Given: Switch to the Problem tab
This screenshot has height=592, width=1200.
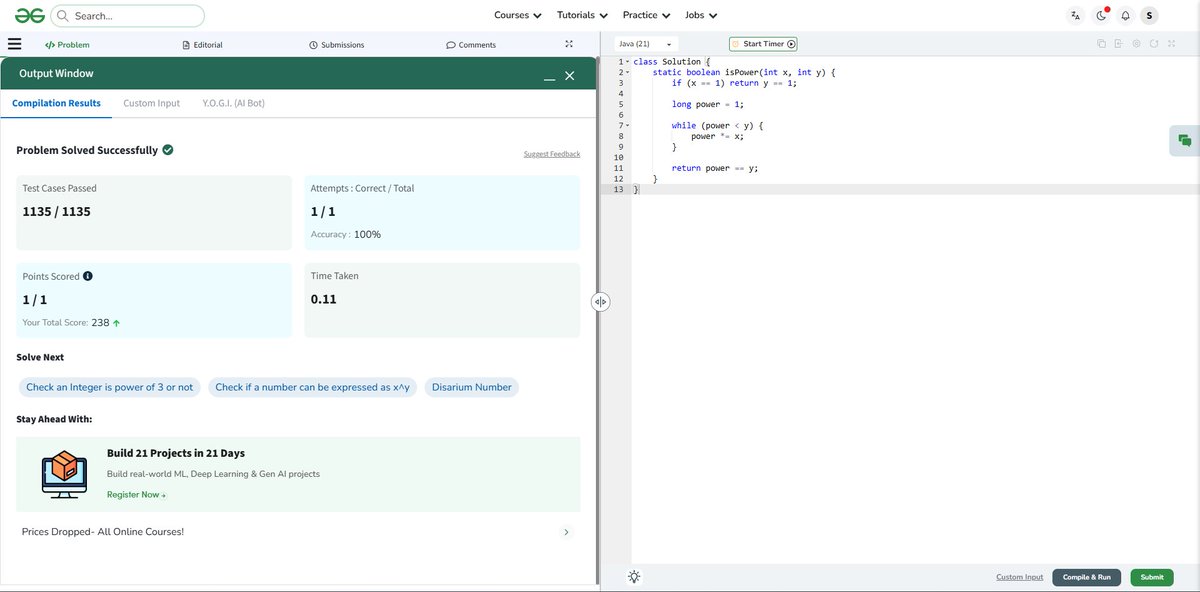Looking at the screenshot, I should (x=67, y=45).
